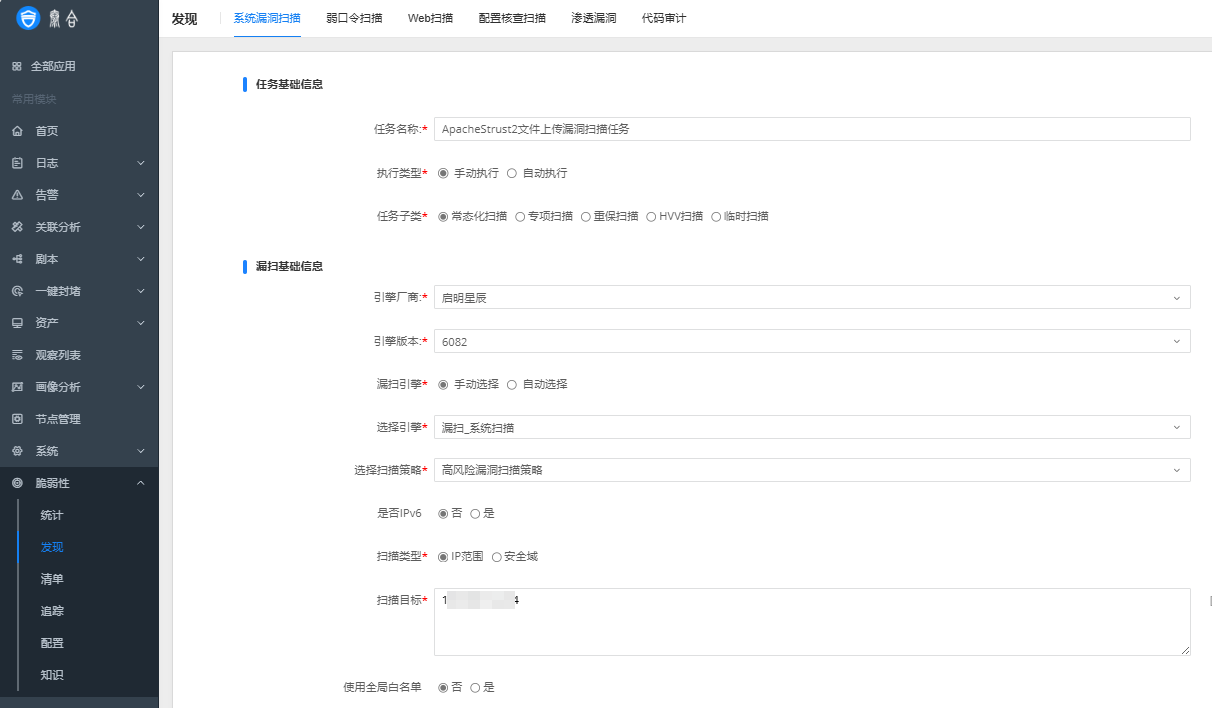Open the 日志 logs icon
Viewport: 1212px width, 708px height.
pyautogui.click(x=14, y=162)
